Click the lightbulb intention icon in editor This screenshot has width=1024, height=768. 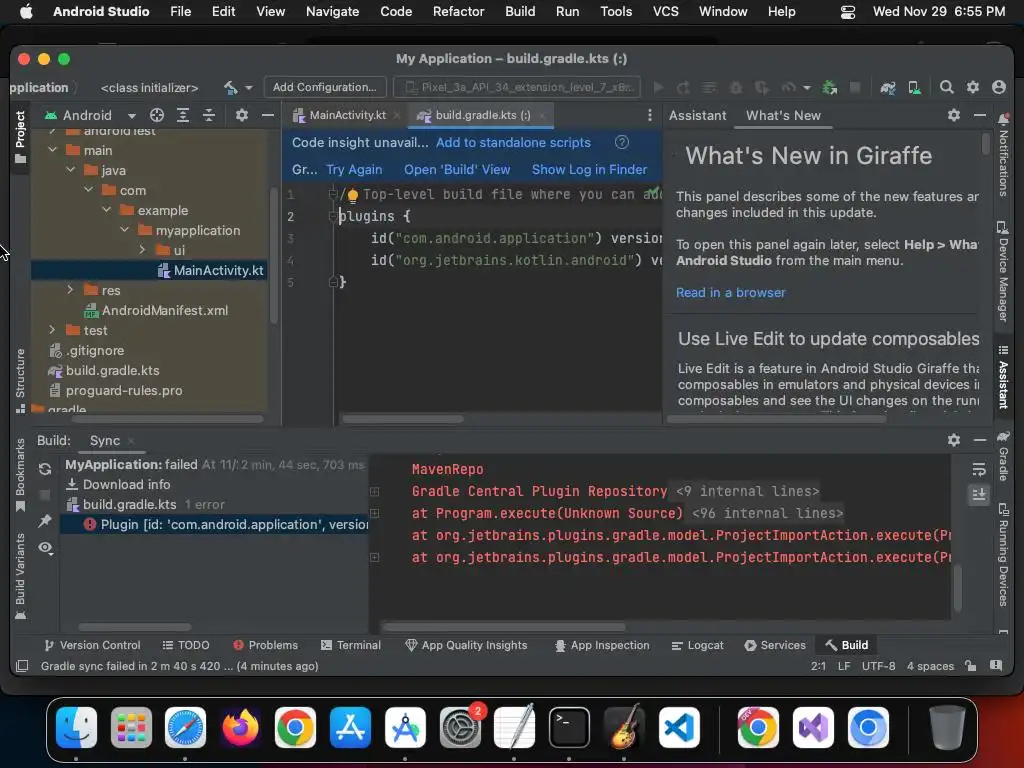(x=353, y=195)
